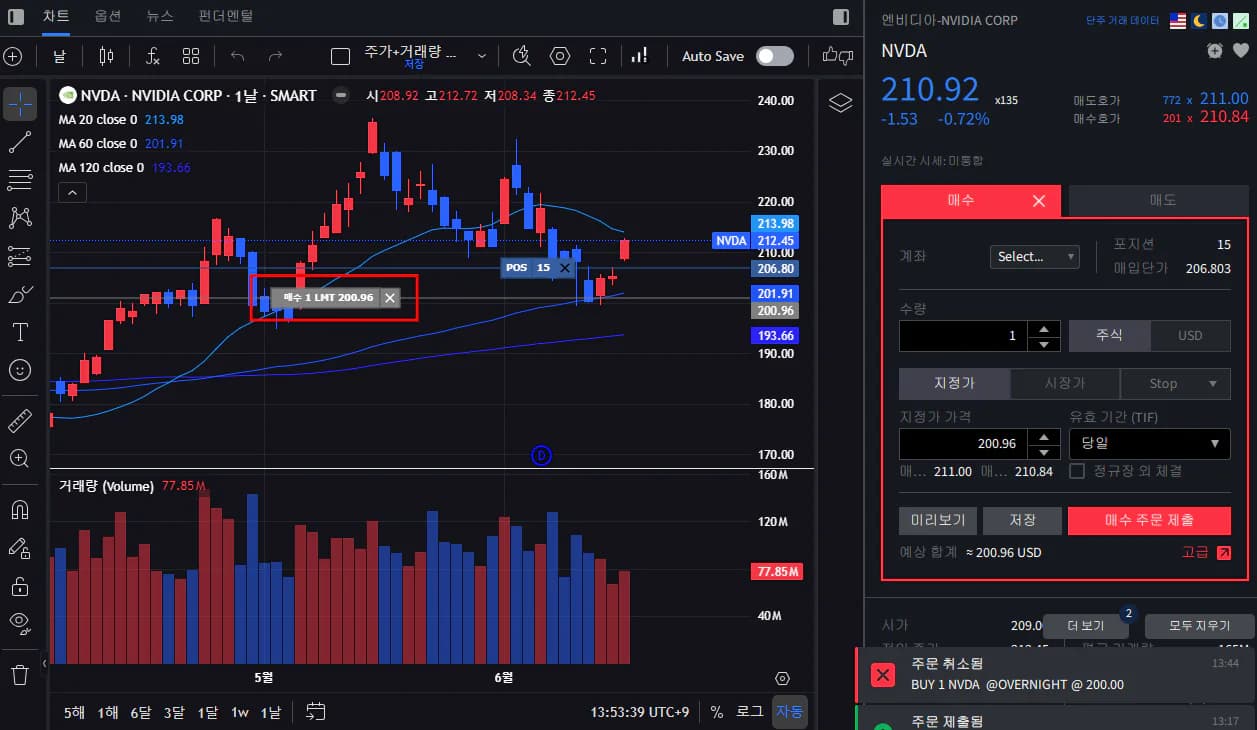Screen dimensions: 1257x730
Task: Open the price-axis settings gear
Action: point(783,678)
